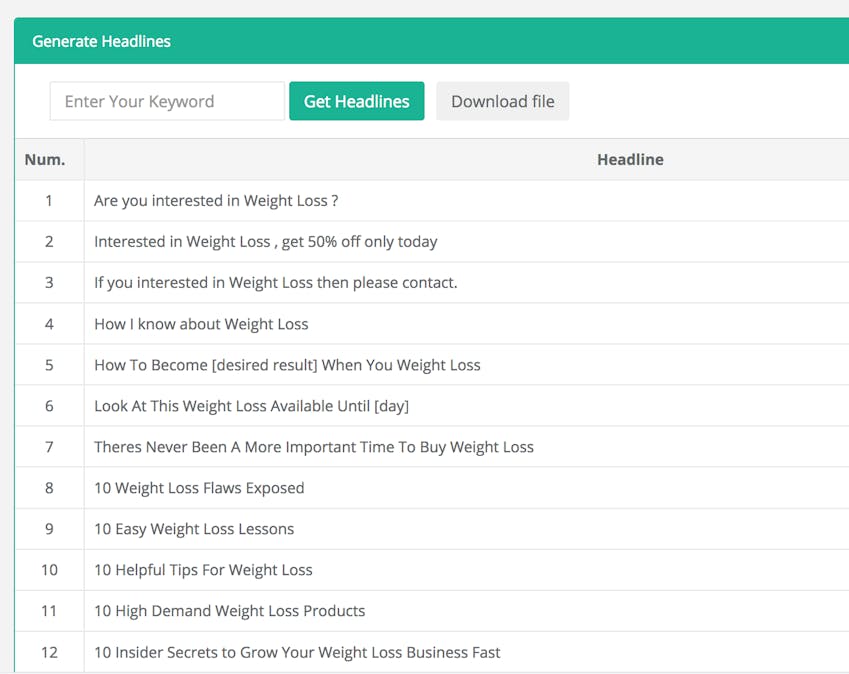
Task: Choose the "Theres Never Been A More Important Time" headline
Action: (x=314, y=446)
